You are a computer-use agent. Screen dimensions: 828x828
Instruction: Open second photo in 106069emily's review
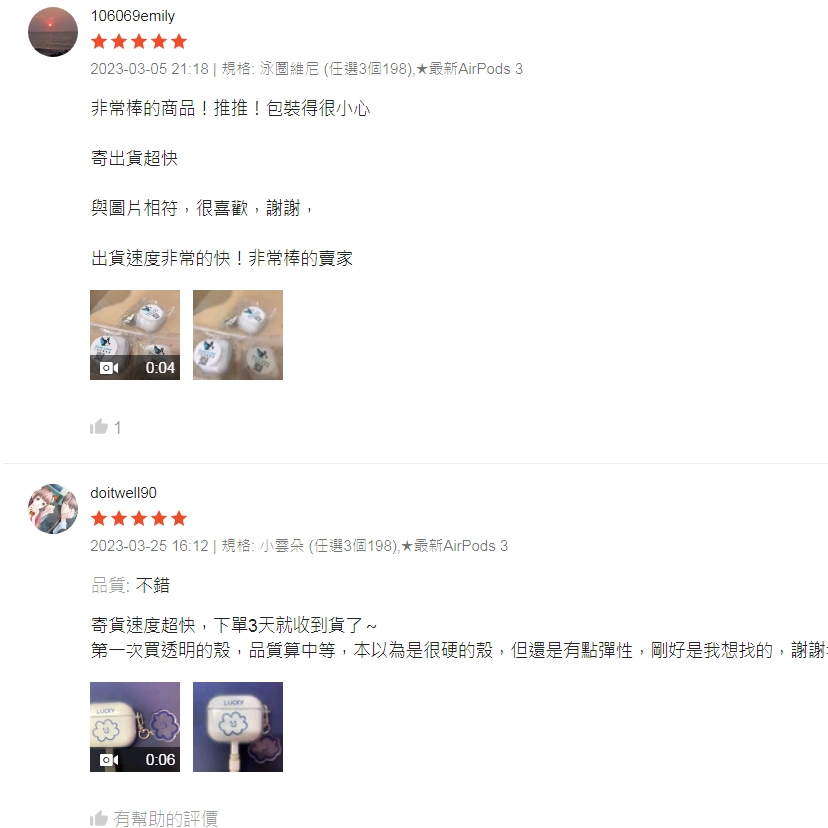tap(238, 335)
